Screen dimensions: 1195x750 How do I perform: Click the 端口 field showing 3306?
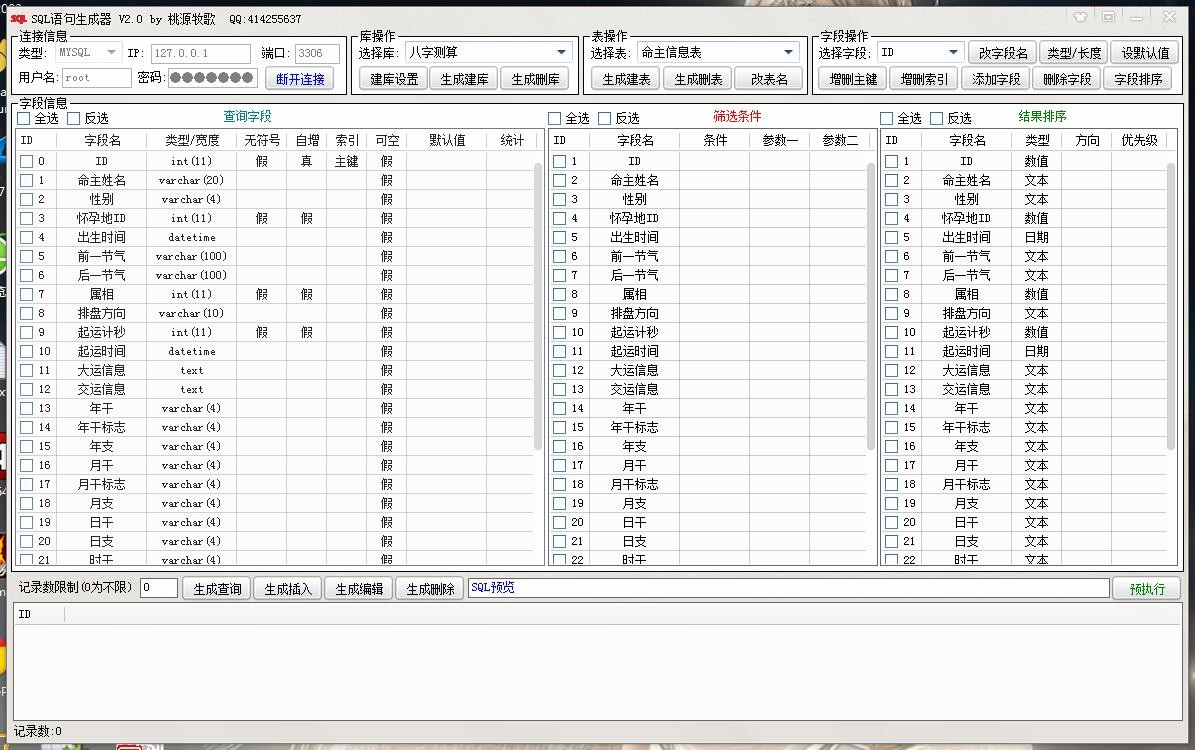(317, 53)
